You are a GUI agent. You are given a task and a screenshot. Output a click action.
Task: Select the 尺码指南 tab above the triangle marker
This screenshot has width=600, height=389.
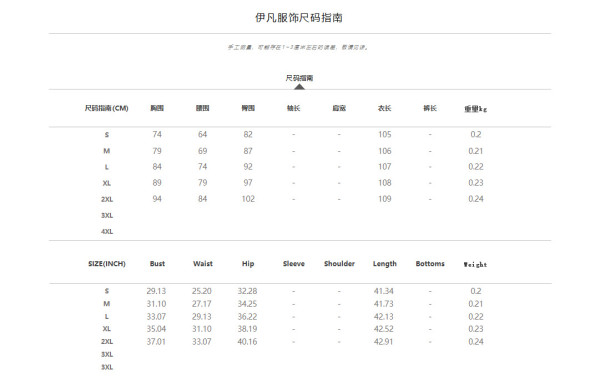point(299,78)
